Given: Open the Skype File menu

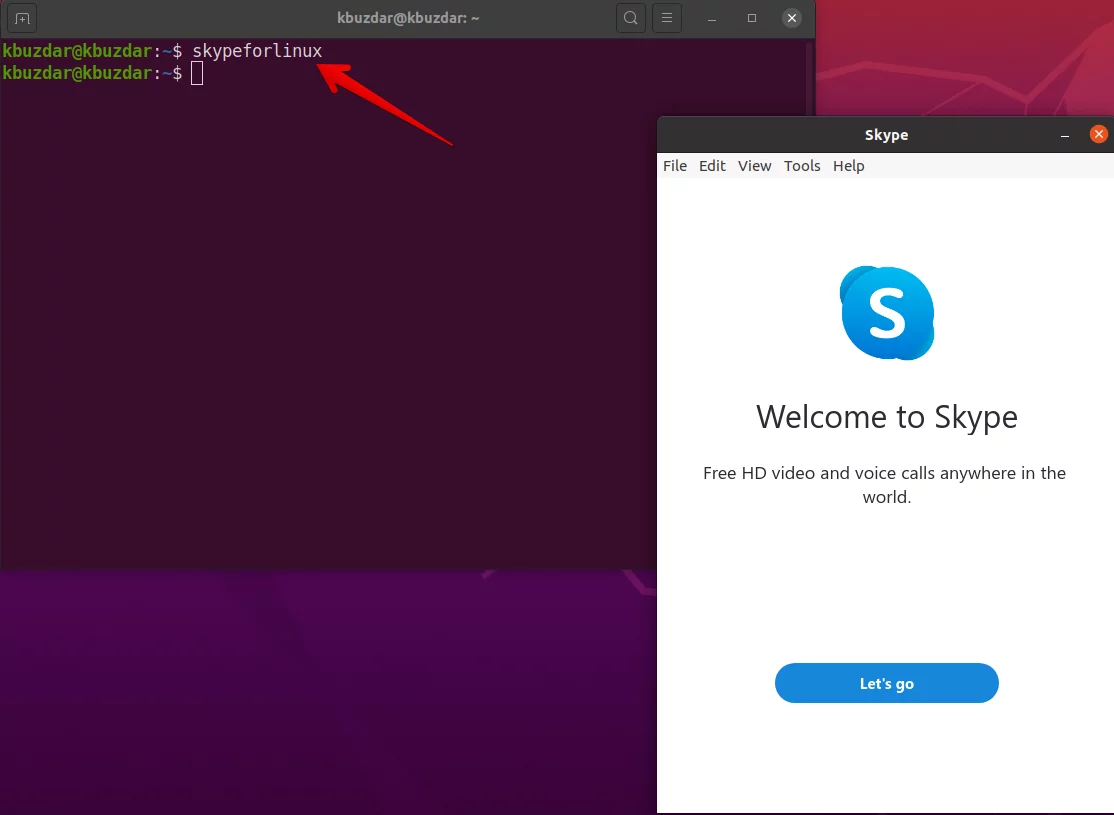Looking at the screenshot, I should (675, 166).
